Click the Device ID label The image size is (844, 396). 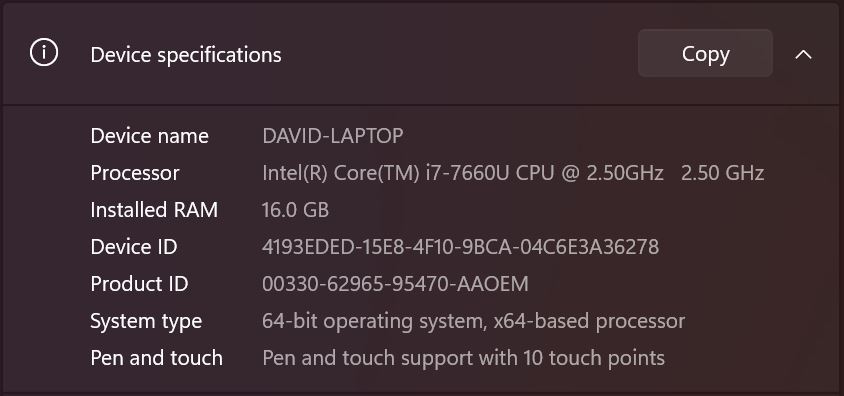[x=133, y=247]
